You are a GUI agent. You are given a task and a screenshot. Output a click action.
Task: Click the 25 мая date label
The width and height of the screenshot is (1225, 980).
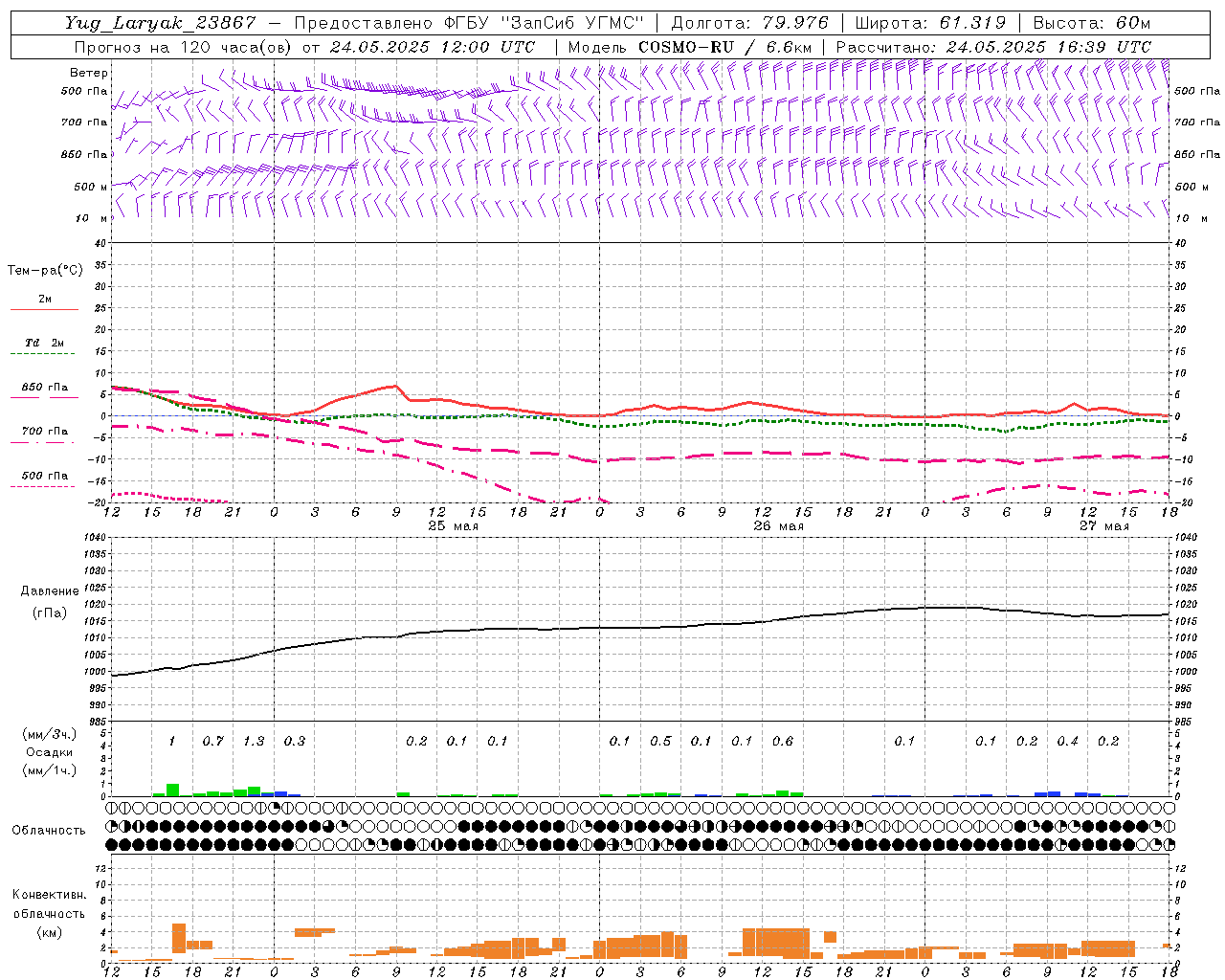point(453,526)
